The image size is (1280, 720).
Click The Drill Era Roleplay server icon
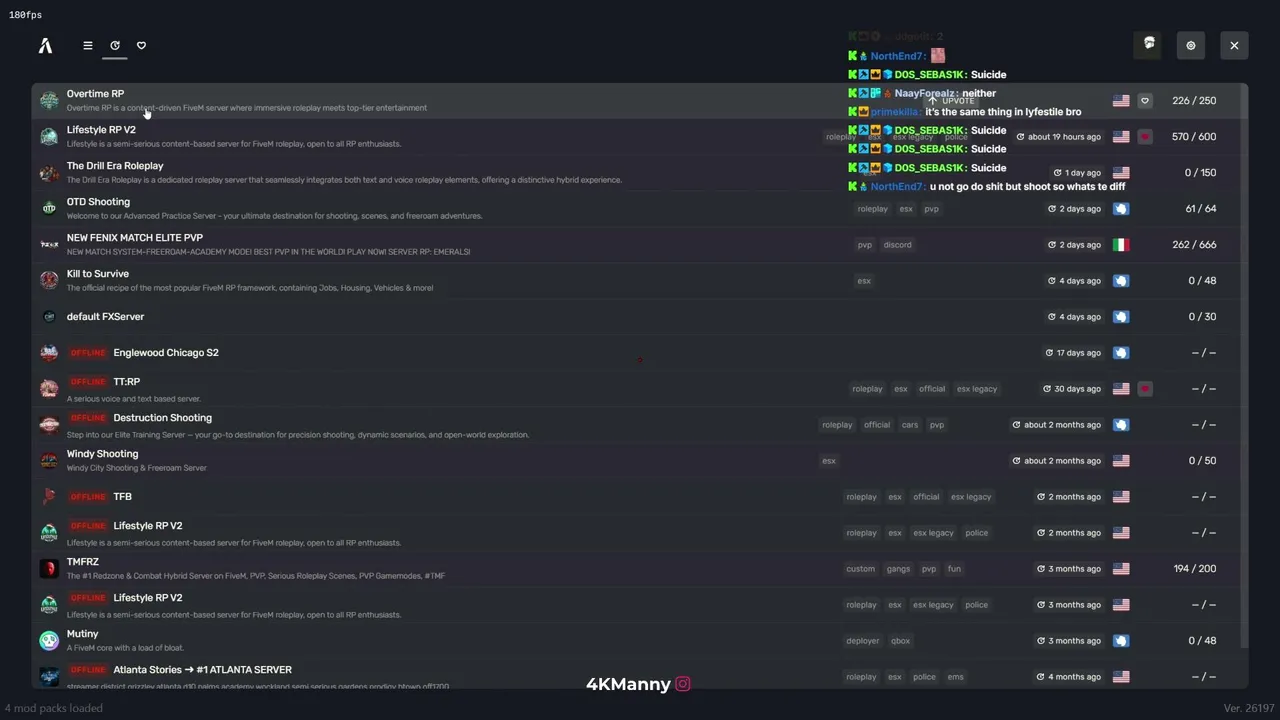[x=49, y=172]
